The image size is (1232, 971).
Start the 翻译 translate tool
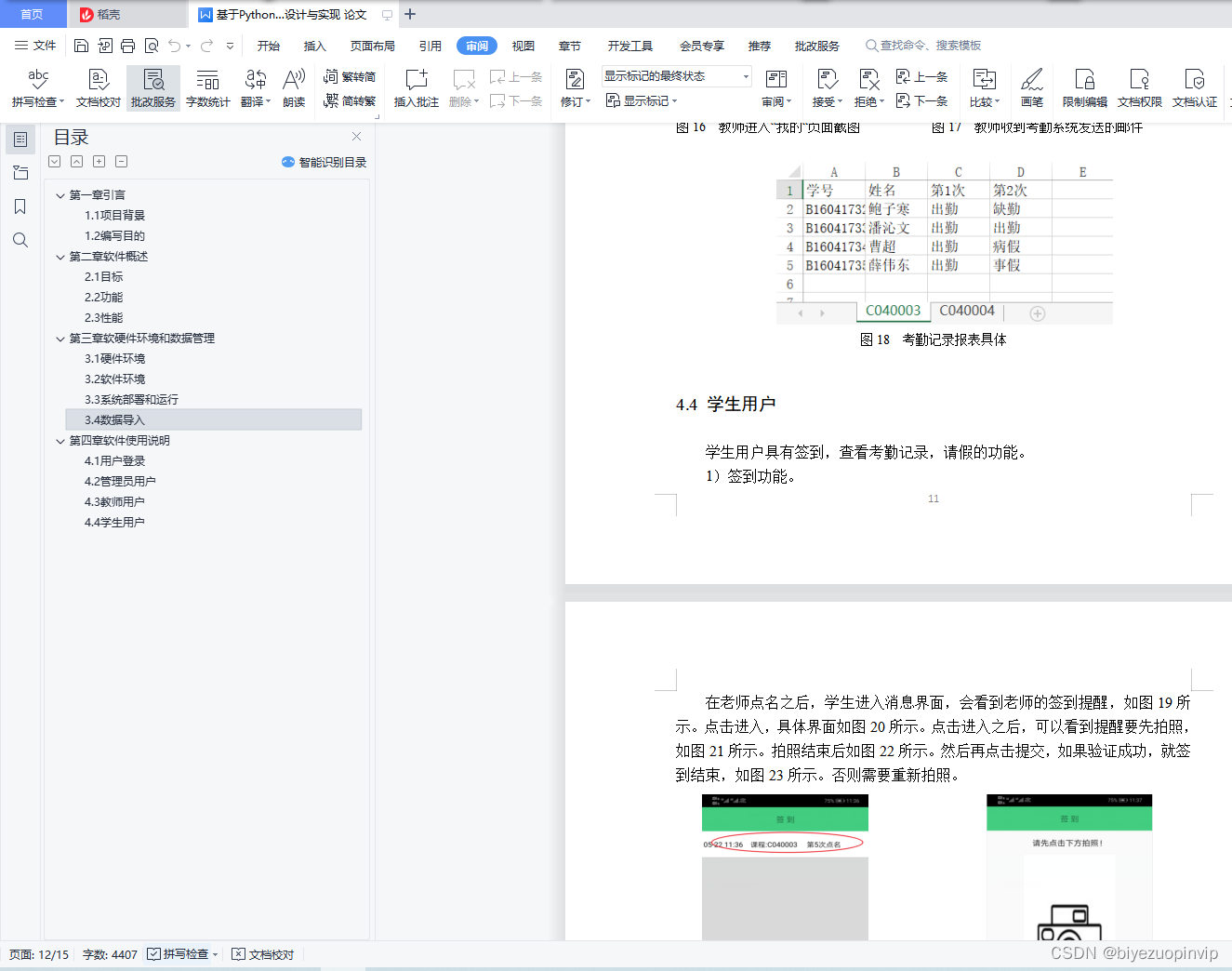(253, 86)
